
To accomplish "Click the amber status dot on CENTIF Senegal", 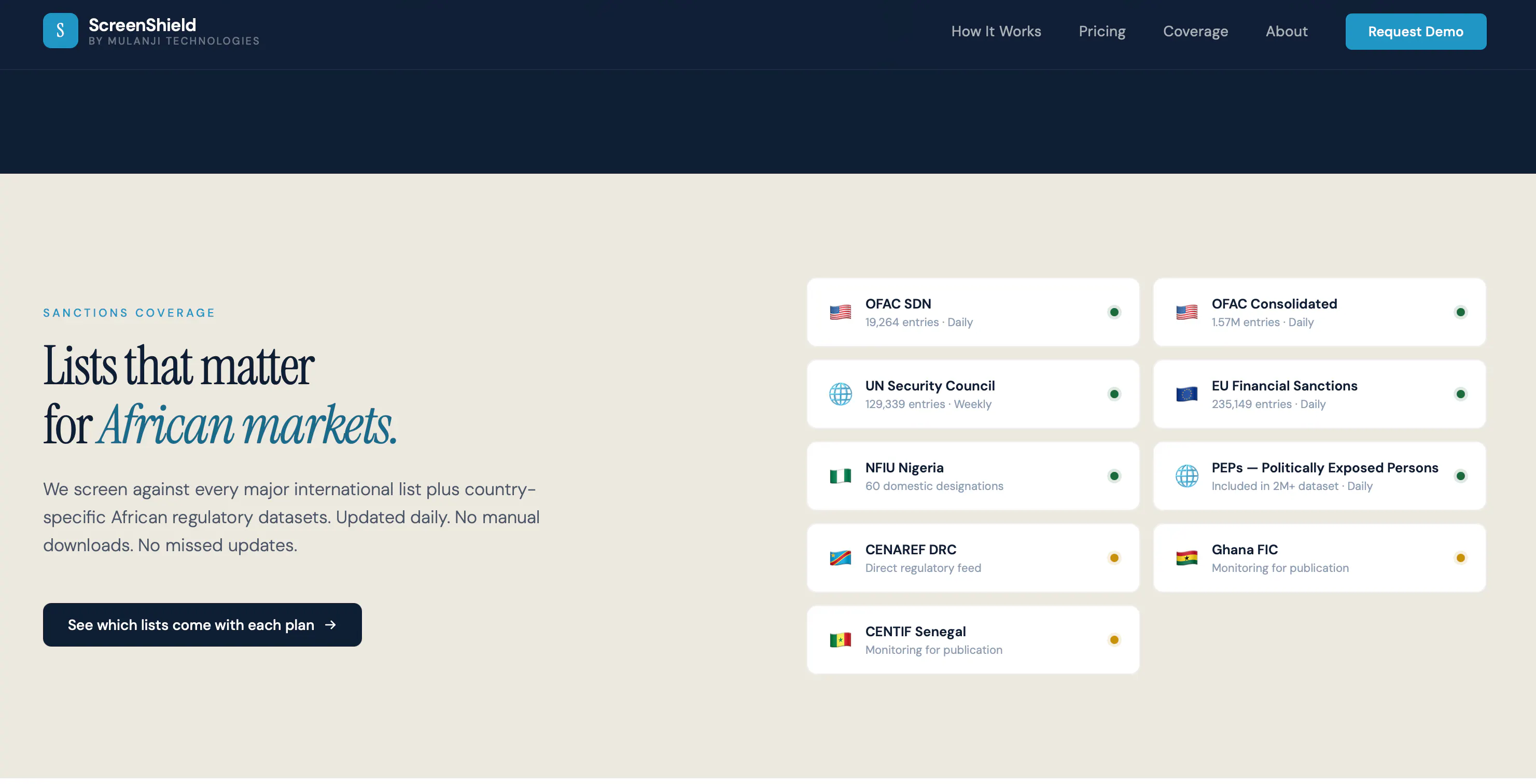I will [1114, 640].
